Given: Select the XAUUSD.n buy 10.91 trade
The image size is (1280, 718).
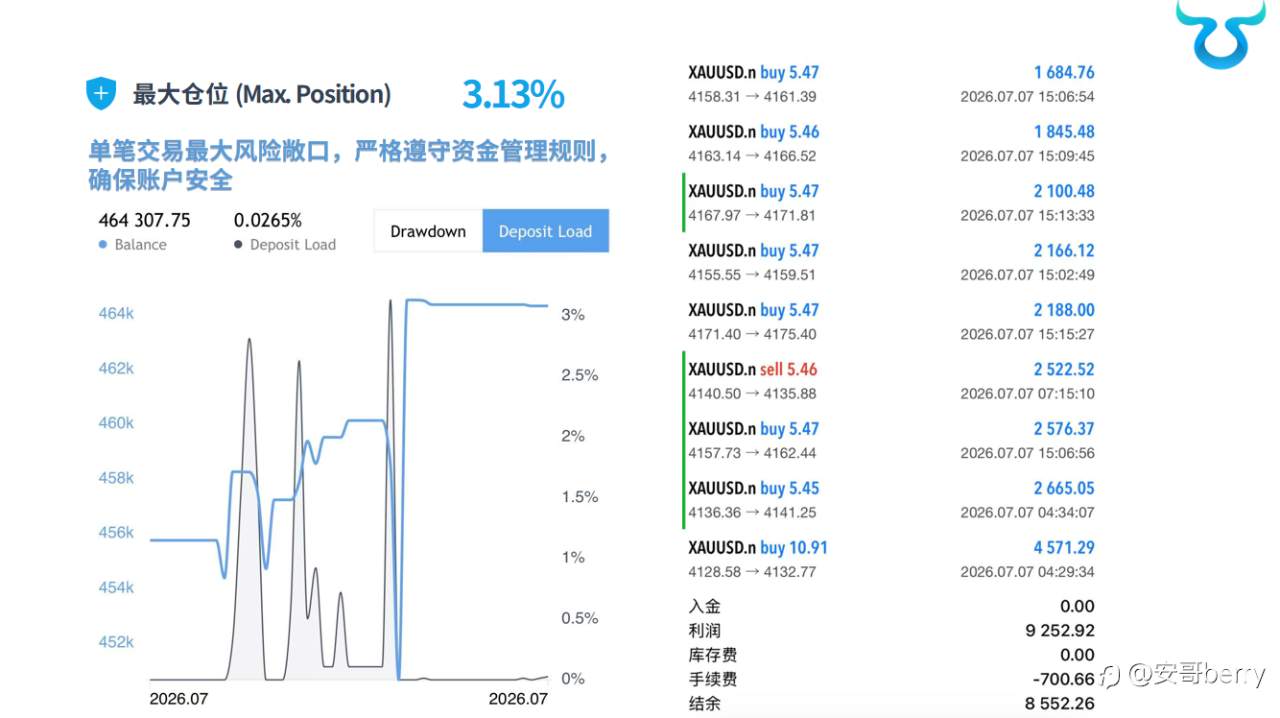Looking at the screenshot, I should (x=891, y=559).
